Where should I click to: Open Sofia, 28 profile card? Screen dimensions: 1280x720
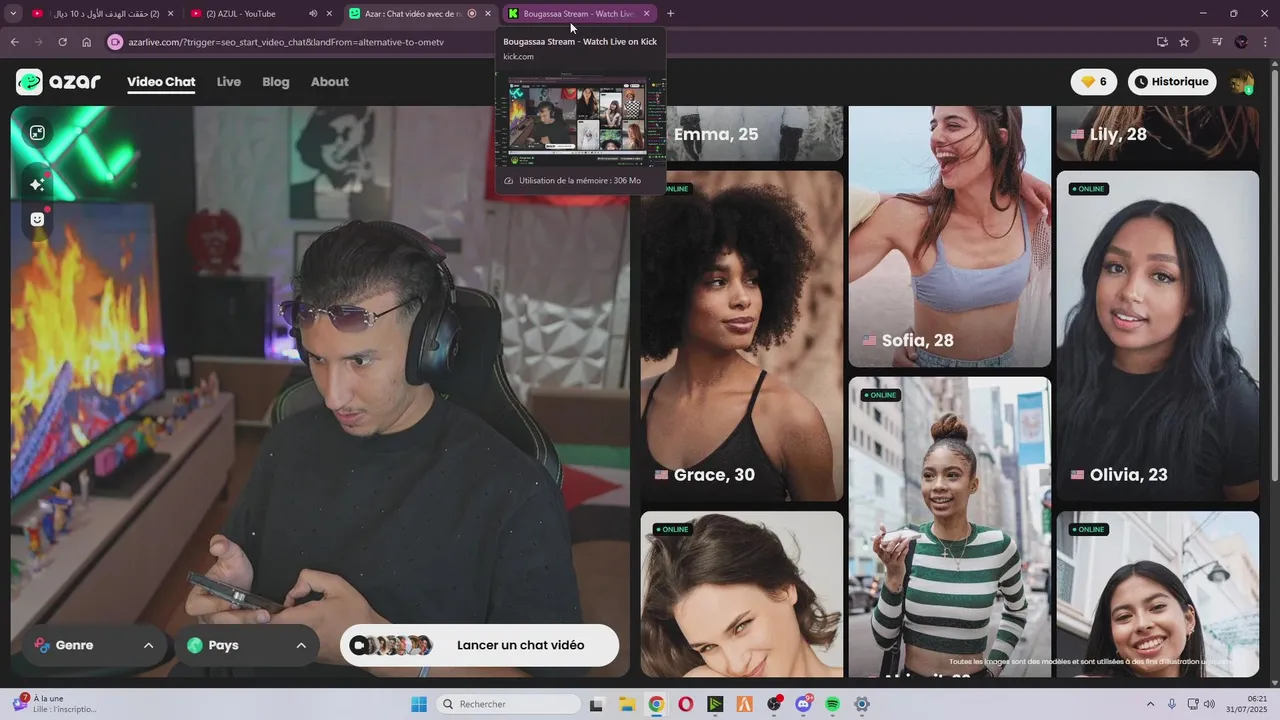(950, 237)
